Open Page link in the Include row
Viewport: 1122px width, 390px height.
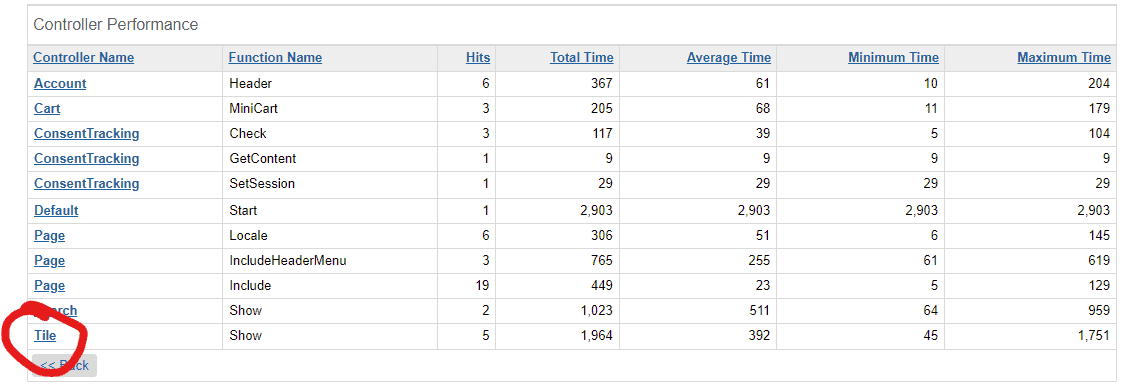click(x=49, y=286)
